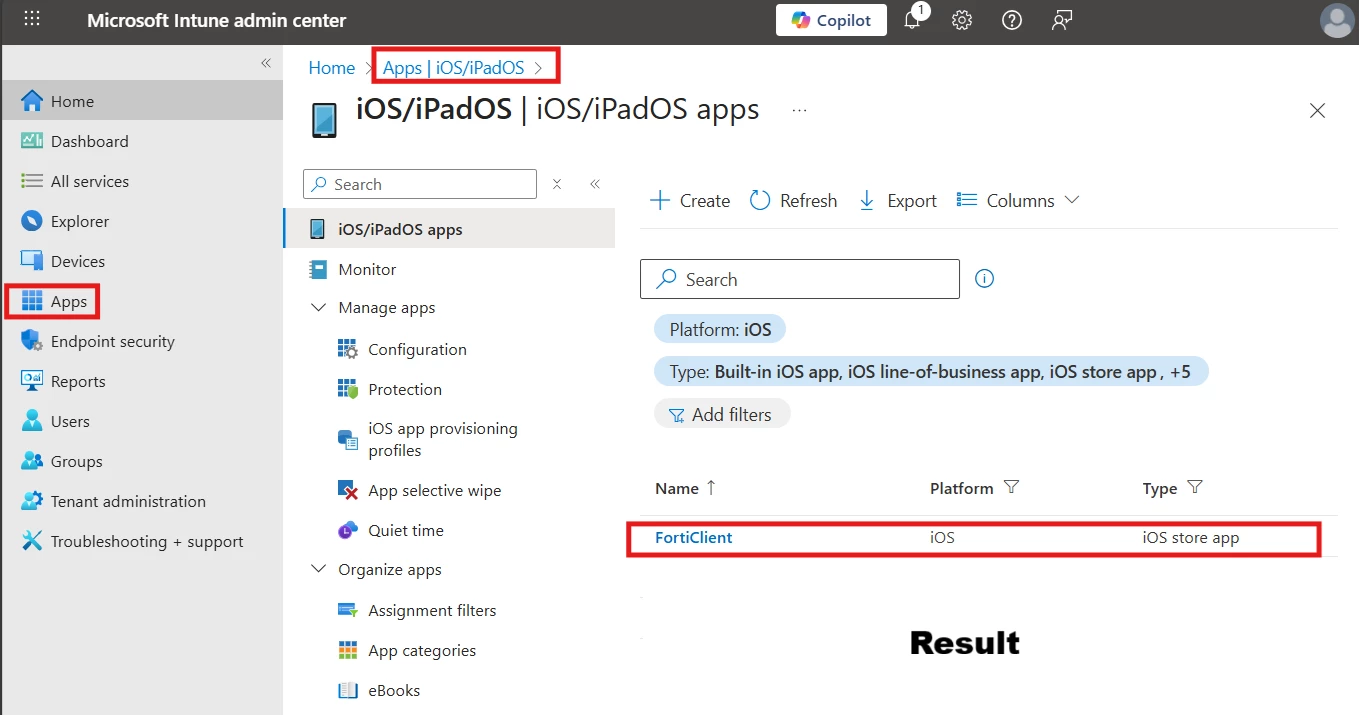The image size is (1360, 715).
Task: Refresh the apps list
Action: [794, 200]
